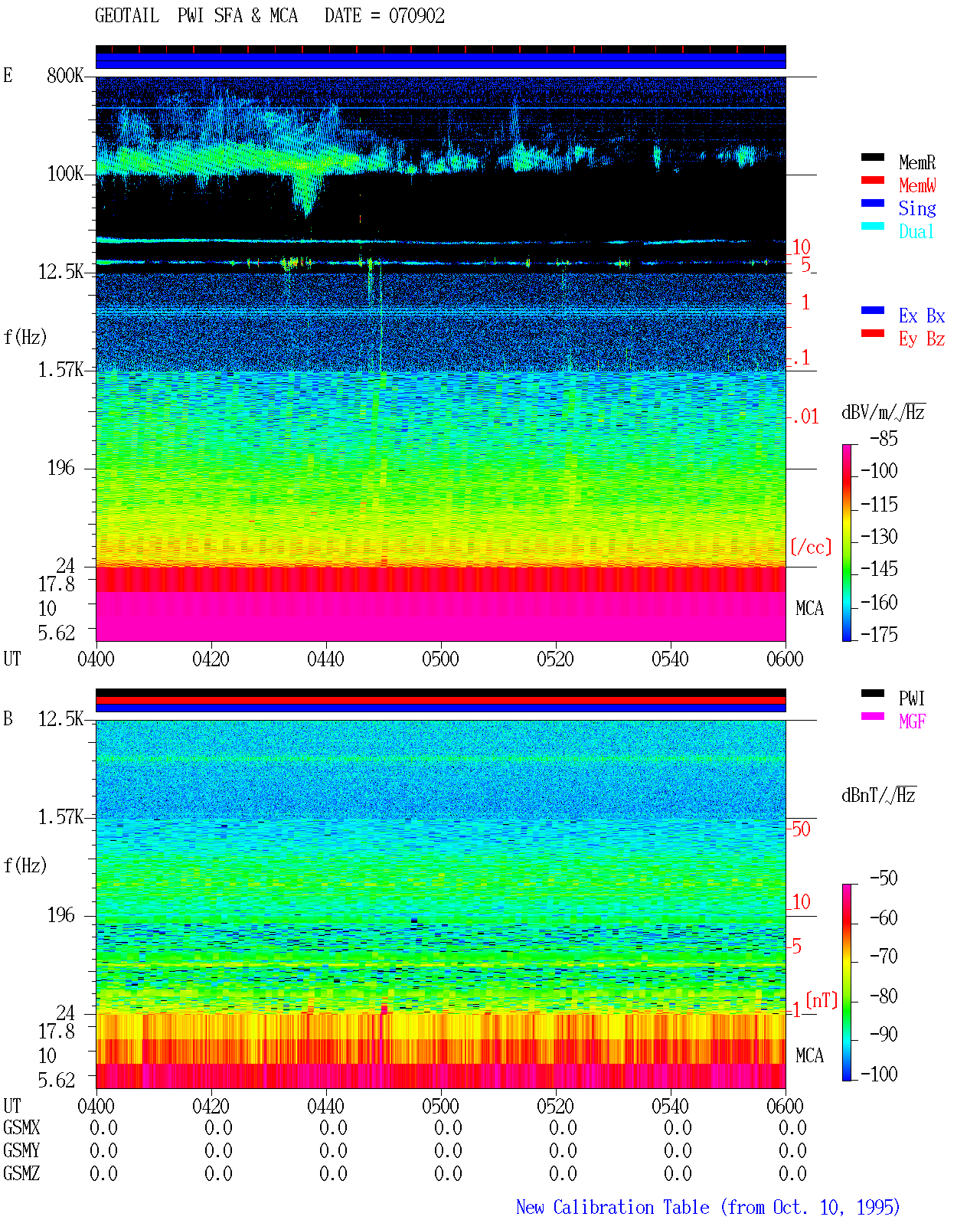Image resolution: width=980 pixels, height=1220 pixels.
Task: Click the -175 value on E color scale
Action: coord(879,634)
